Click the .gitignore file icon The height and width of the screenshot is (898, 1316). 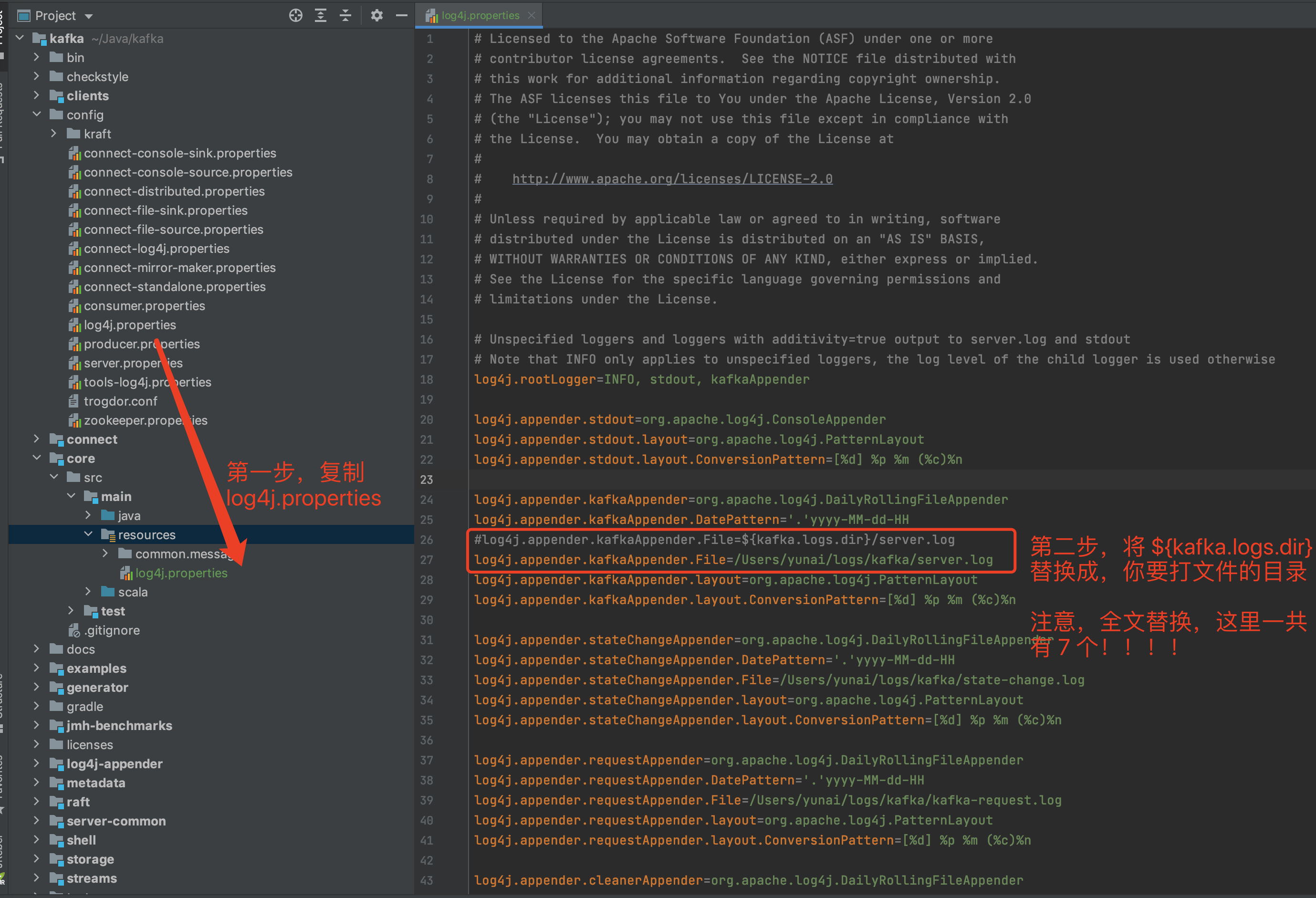(73, 630)
